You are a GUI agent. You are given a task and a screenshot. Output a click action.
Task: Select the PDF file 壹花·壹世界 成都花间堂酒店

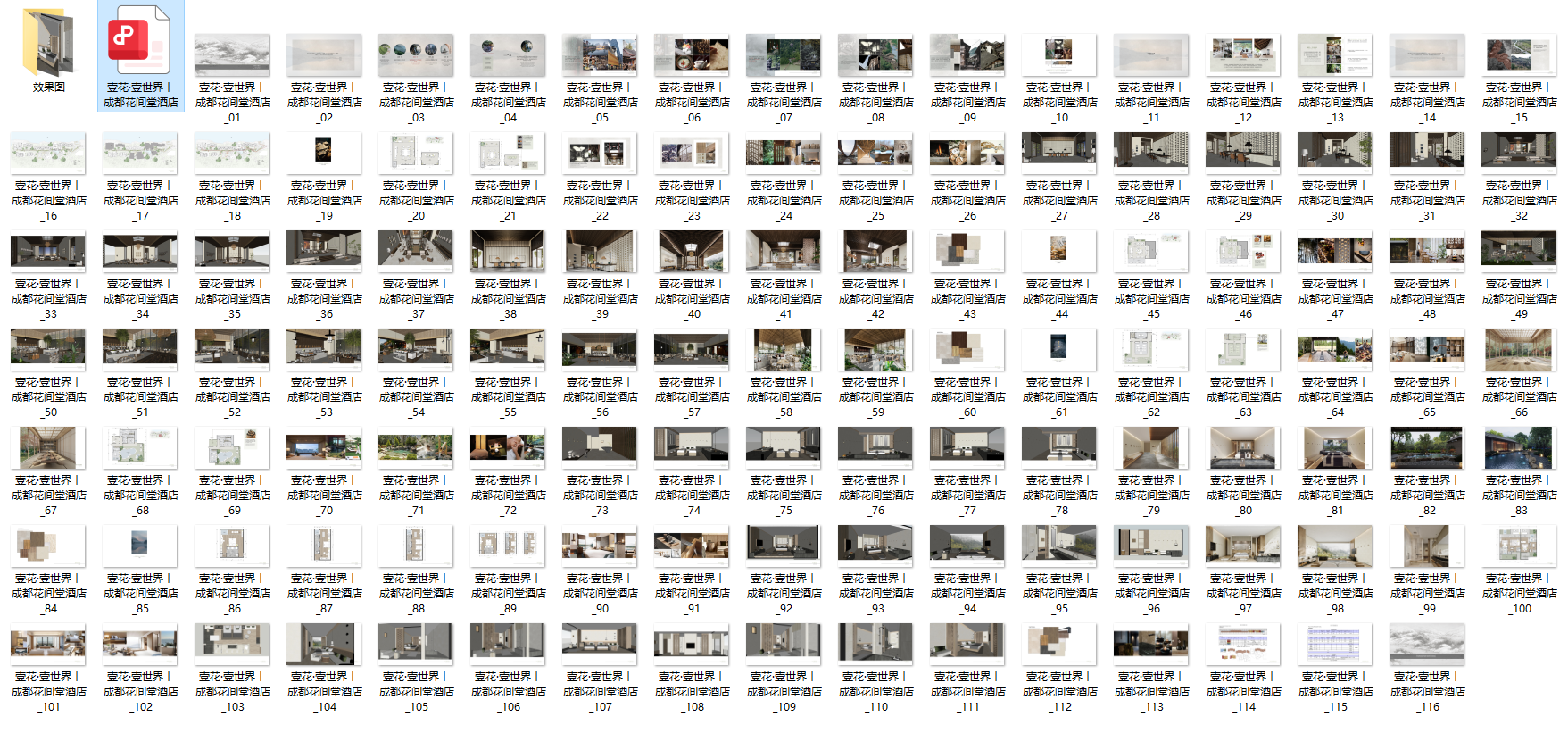140,45
